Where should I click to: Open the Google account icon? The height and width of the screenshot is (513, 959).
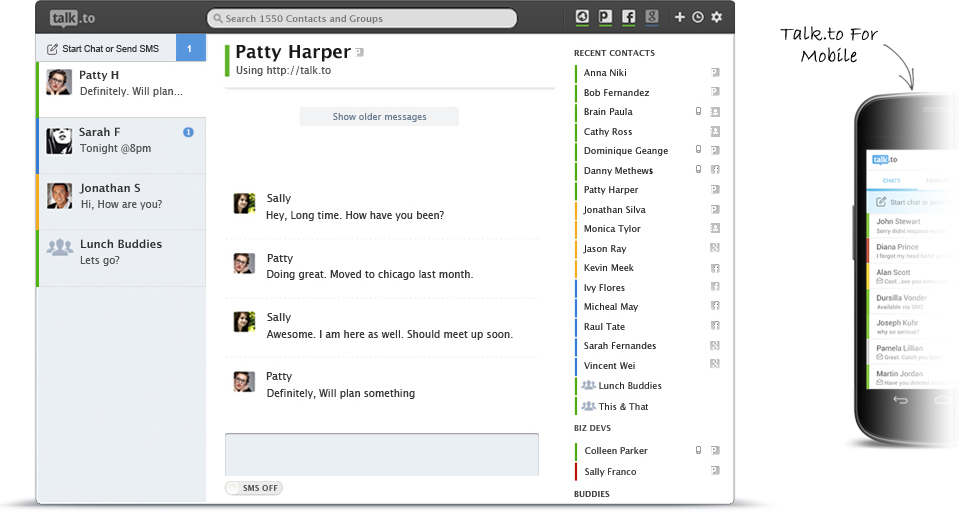(x=652, y=17)
